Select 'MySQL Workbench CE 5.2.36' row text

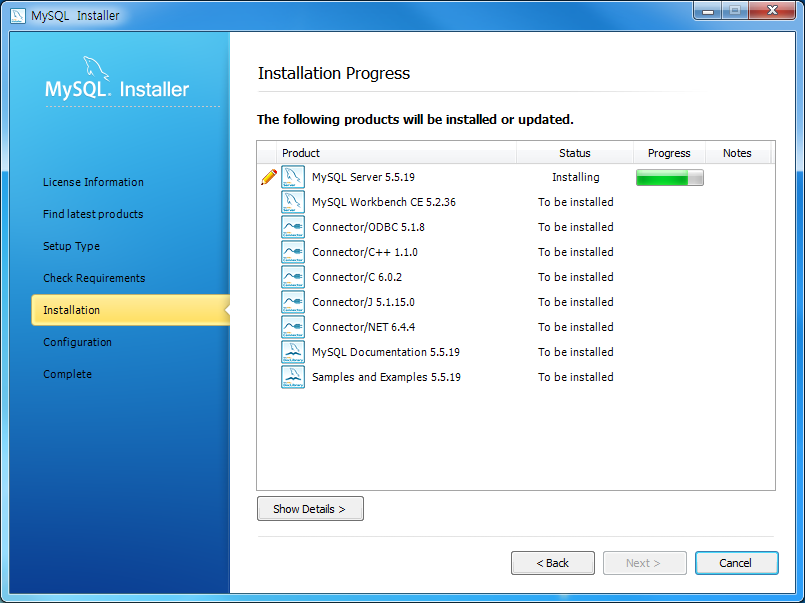point(384,202)
